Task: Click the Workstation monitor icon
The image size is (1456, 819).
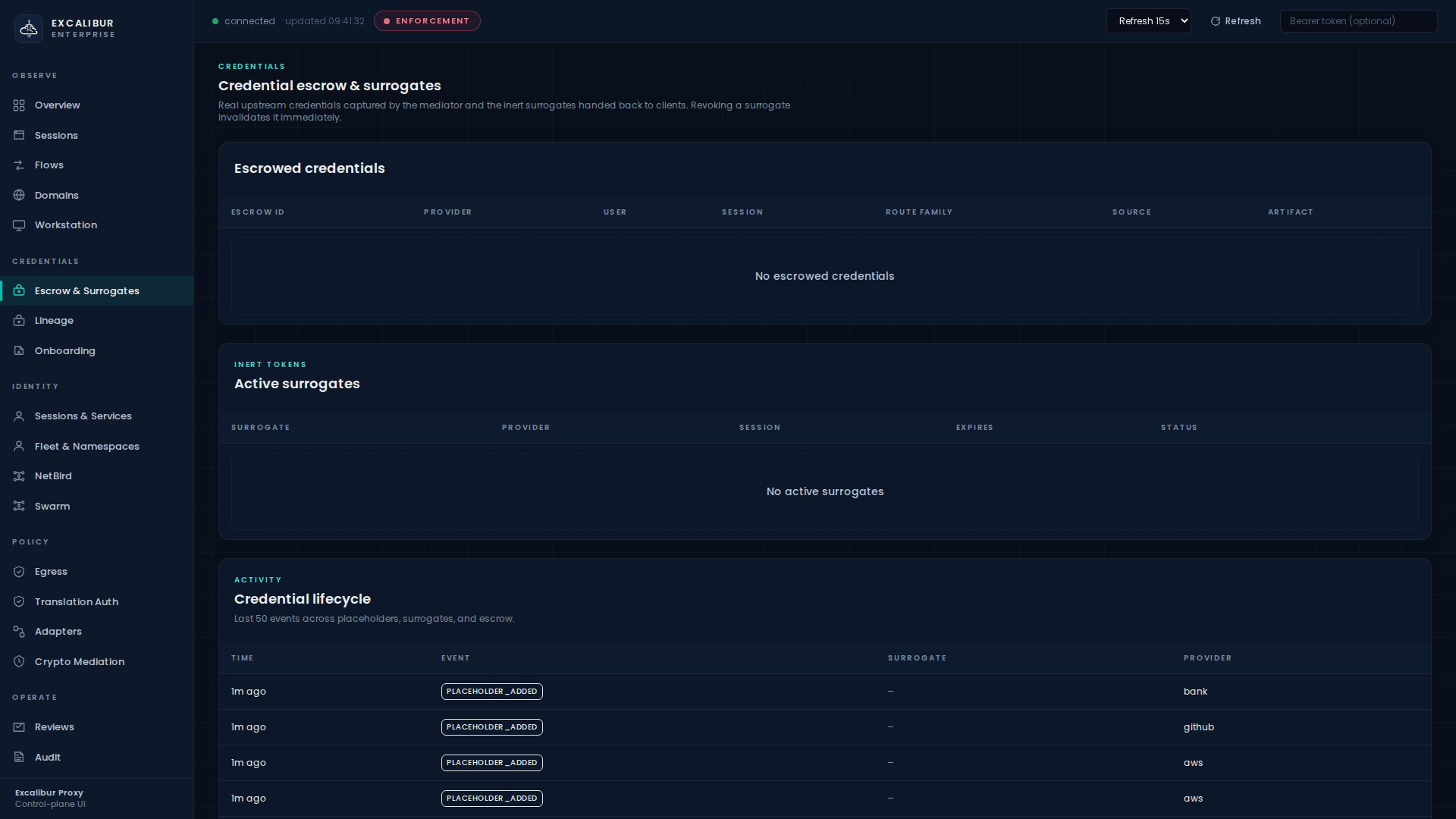Action: [19, 225]
